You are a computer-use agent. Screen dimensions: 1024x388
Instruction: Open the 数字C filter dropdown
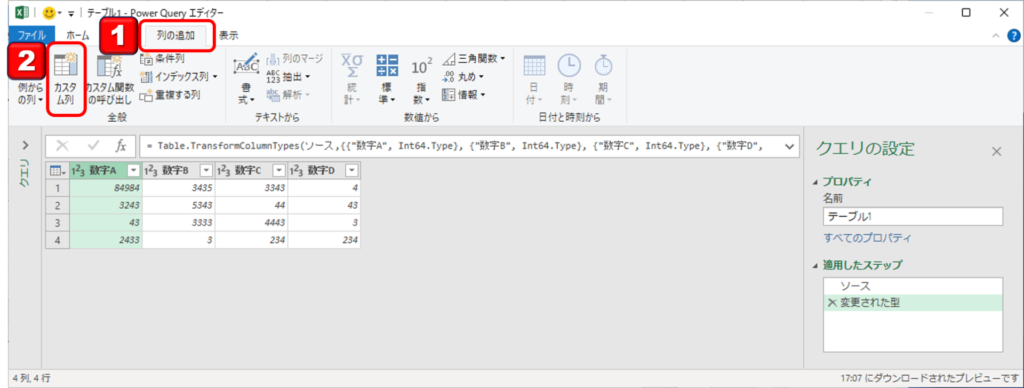click(x=279, y=170)
